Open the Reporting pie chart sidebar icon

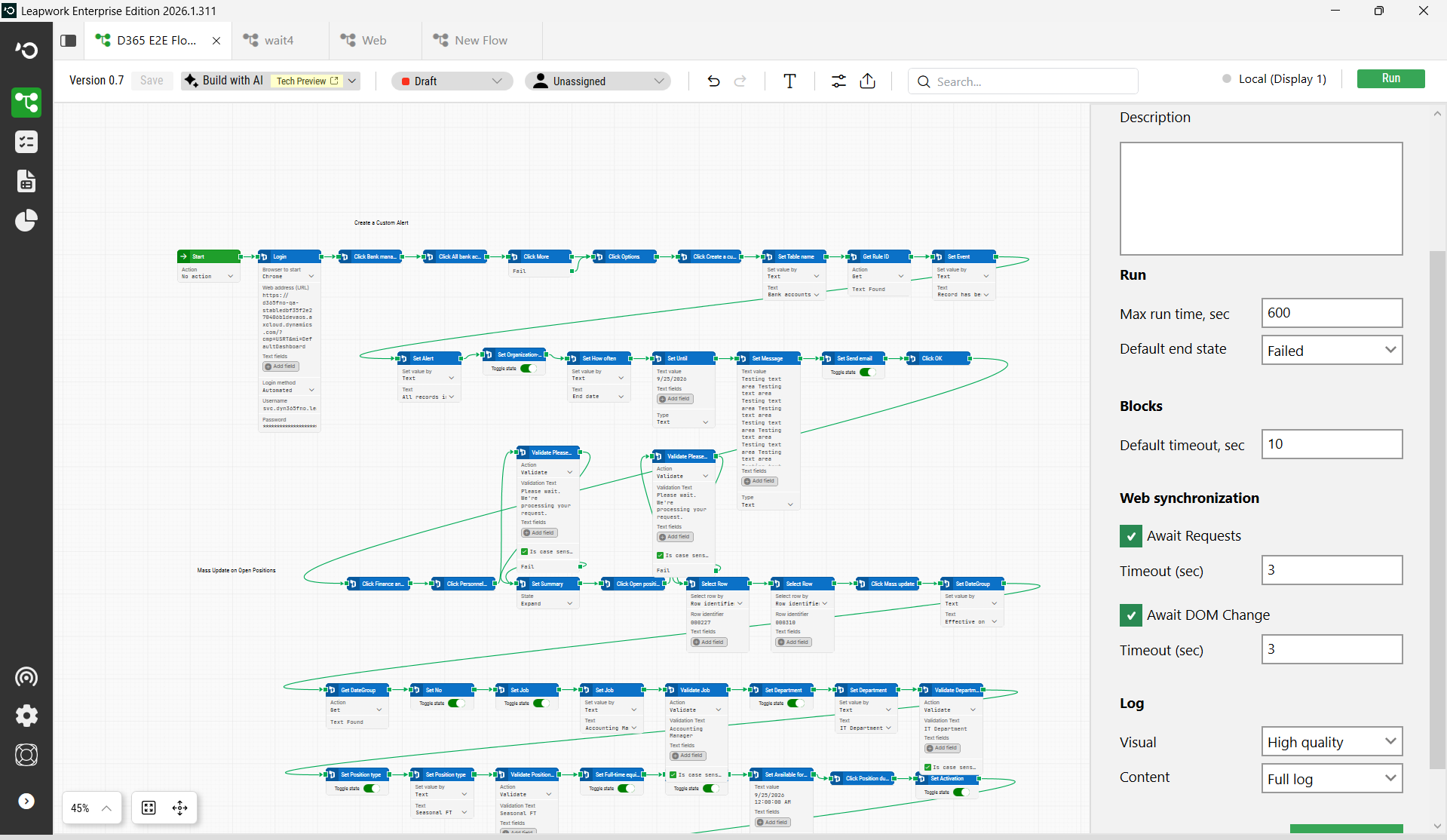click(26, 220)
